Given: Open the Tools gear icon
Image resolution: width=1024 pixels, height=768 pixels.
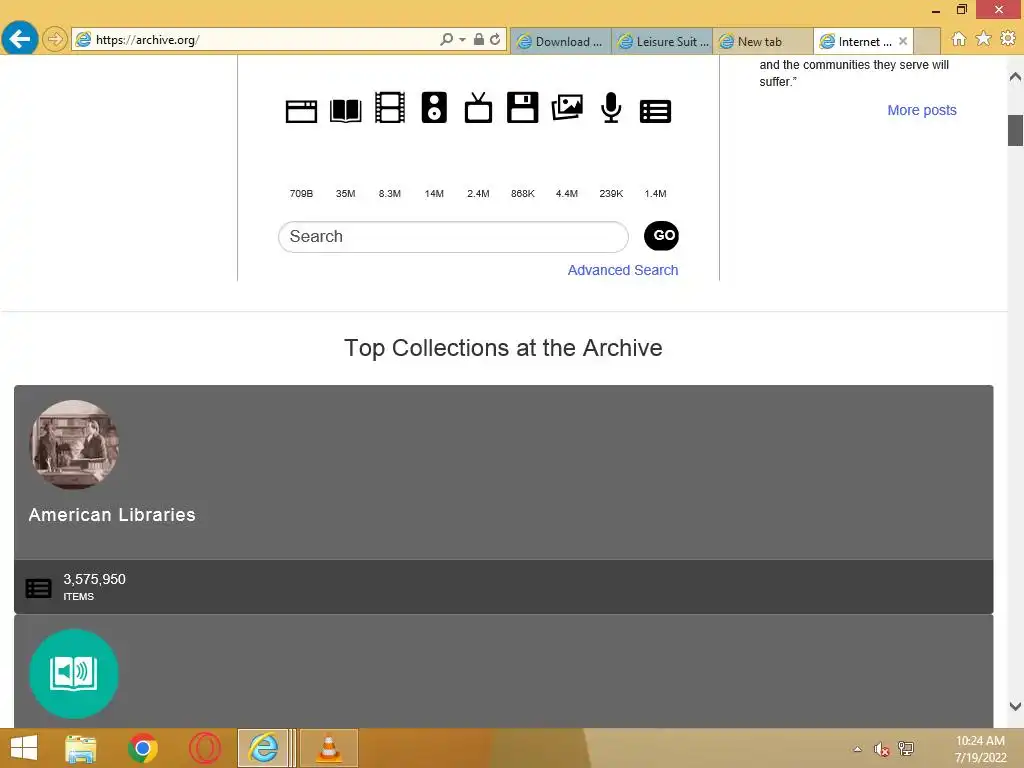Looking at the screenshot, I should coord(1008,39).
